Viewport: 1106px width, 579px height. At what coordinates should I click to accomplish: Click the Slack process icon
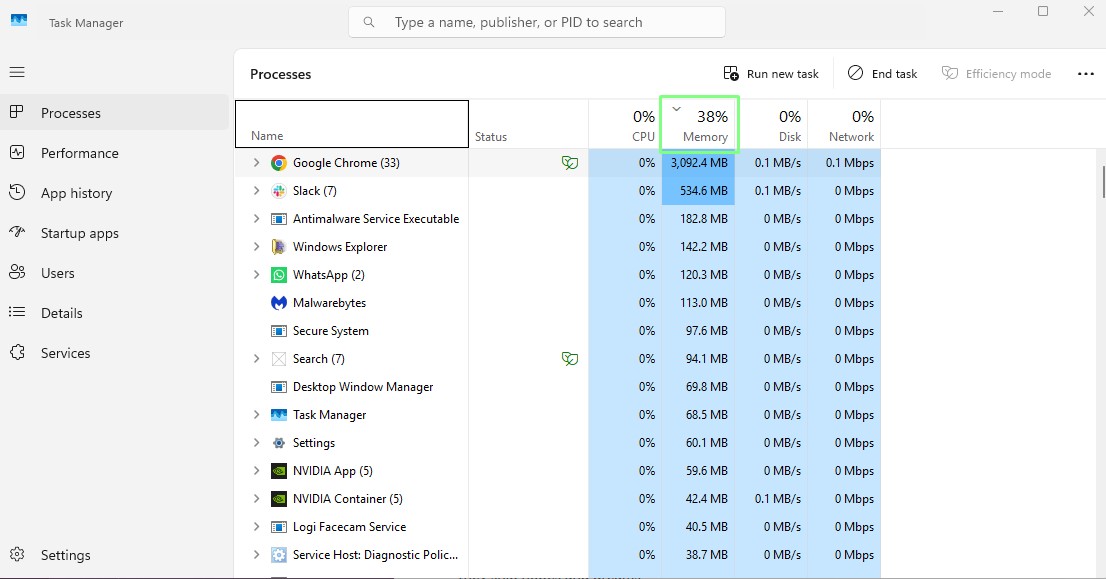279,191
